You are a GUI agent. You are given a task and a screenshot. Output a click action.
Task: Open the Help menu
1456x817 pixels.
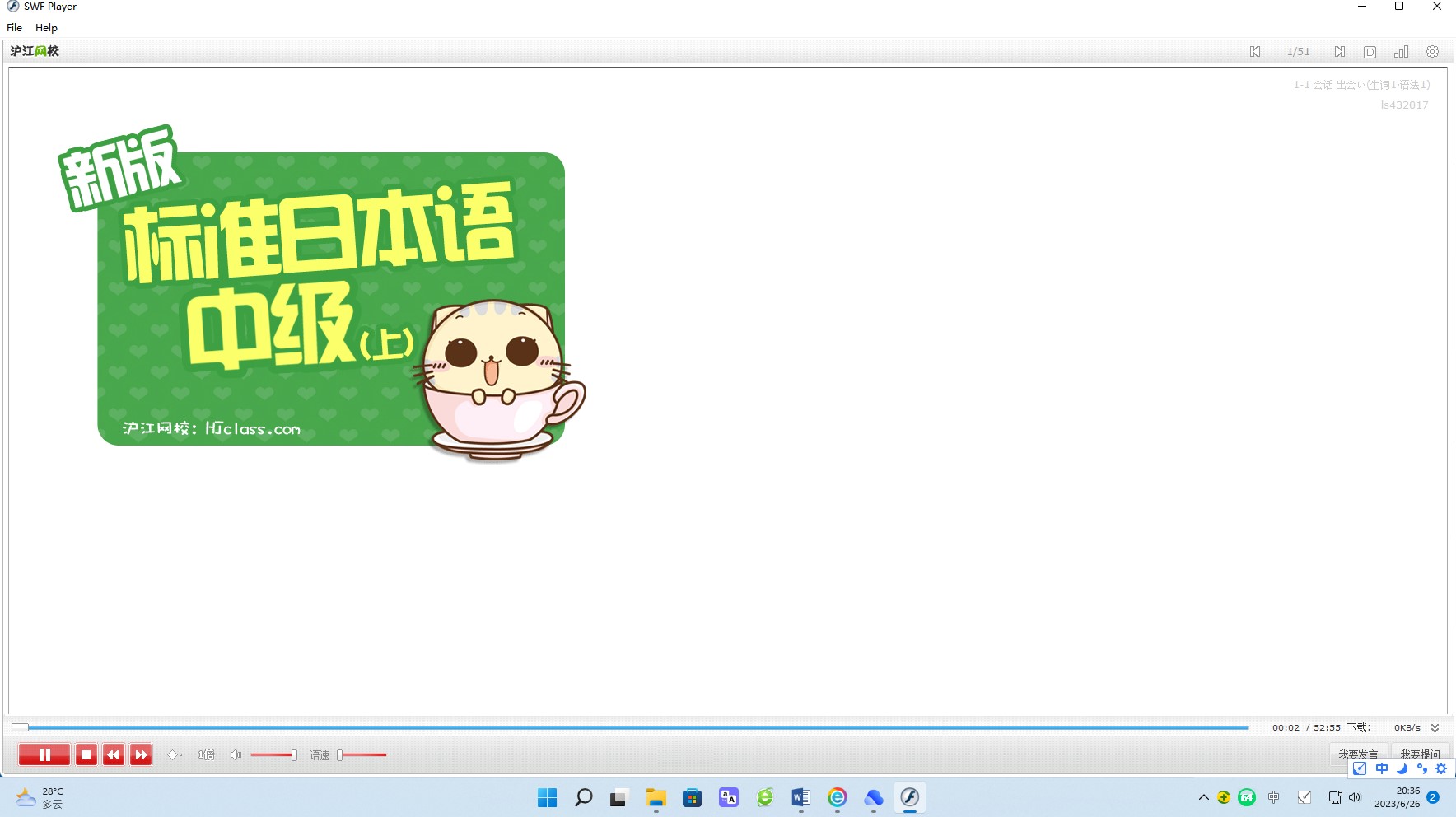point(46,28)
